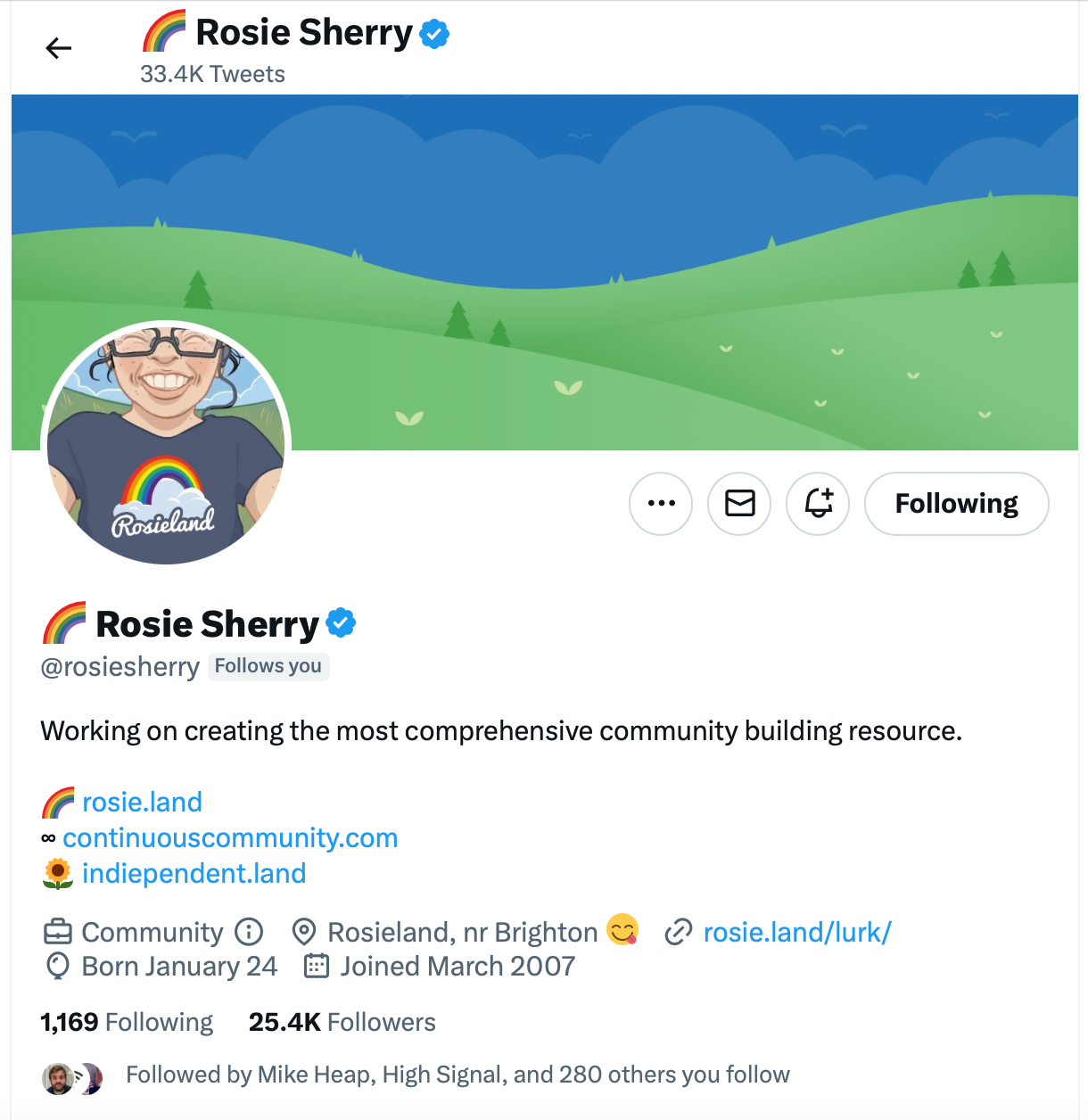The width and height of the screenshot is (1088, 1120).
Task: Click Mike Heap's small avatar thumbnail
Action: point(58,1078)
